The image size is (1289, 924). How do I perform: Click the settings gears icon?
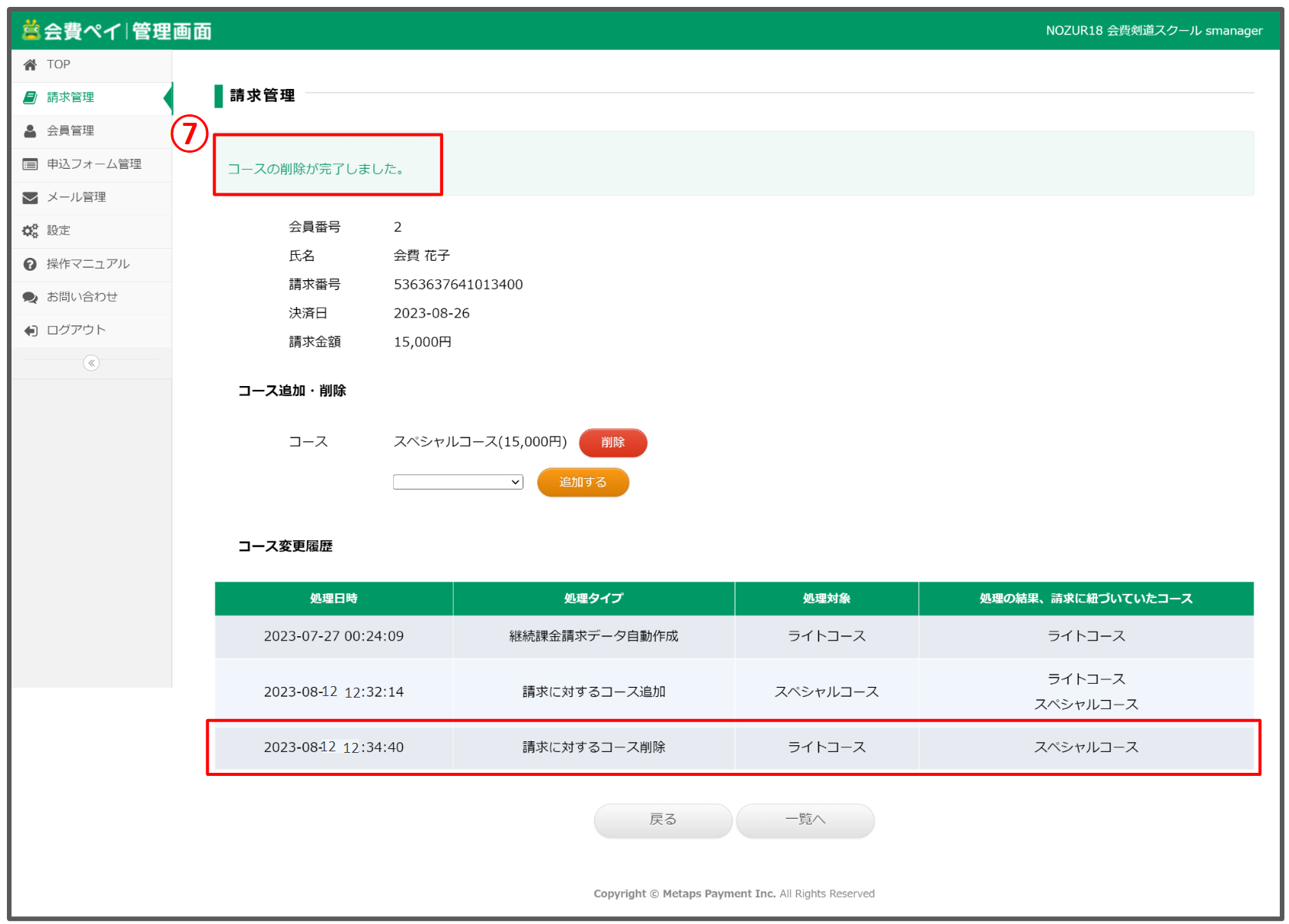click(30, 231)
